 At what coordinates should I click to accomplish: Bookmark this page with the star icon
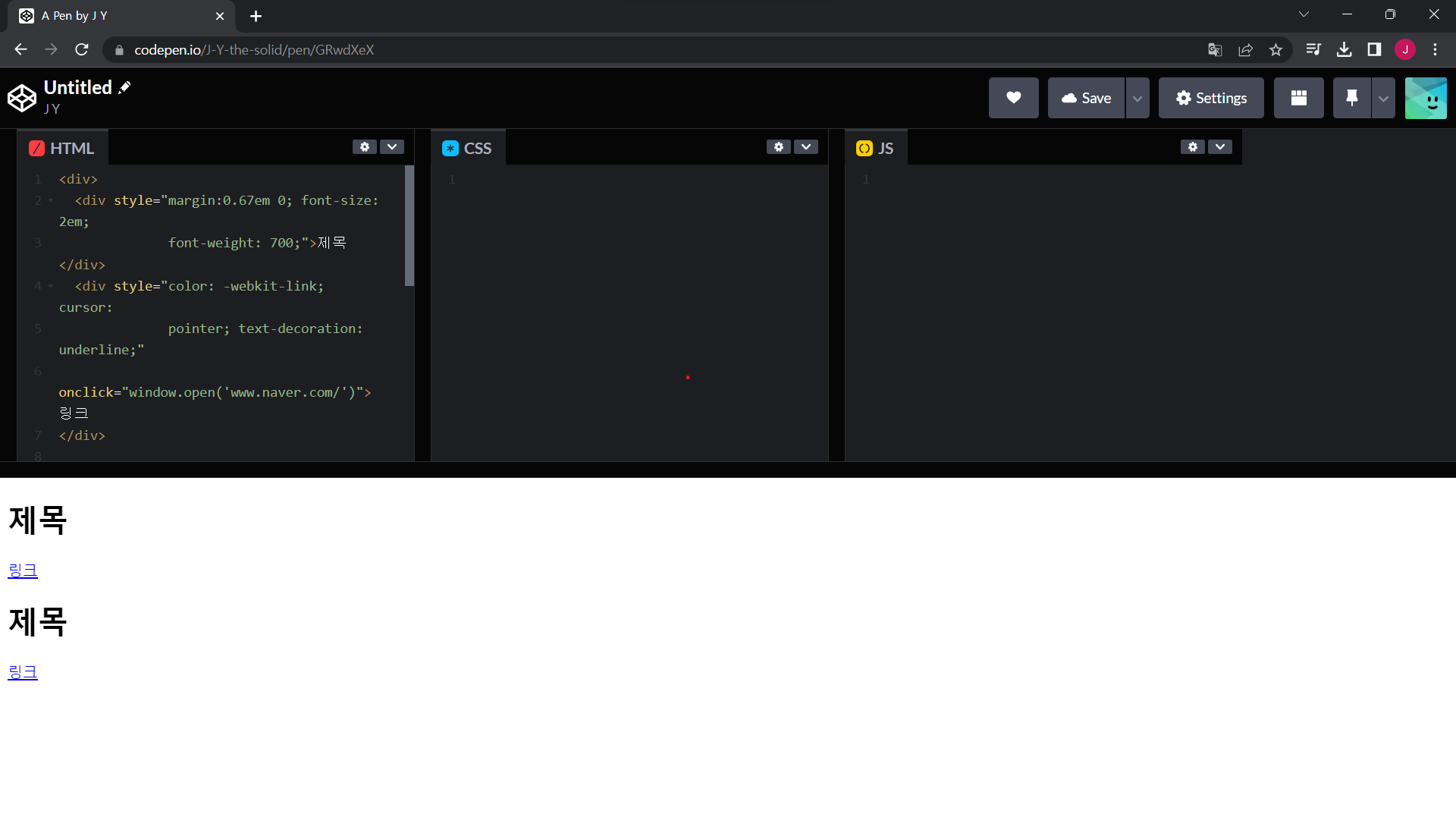1276,50
